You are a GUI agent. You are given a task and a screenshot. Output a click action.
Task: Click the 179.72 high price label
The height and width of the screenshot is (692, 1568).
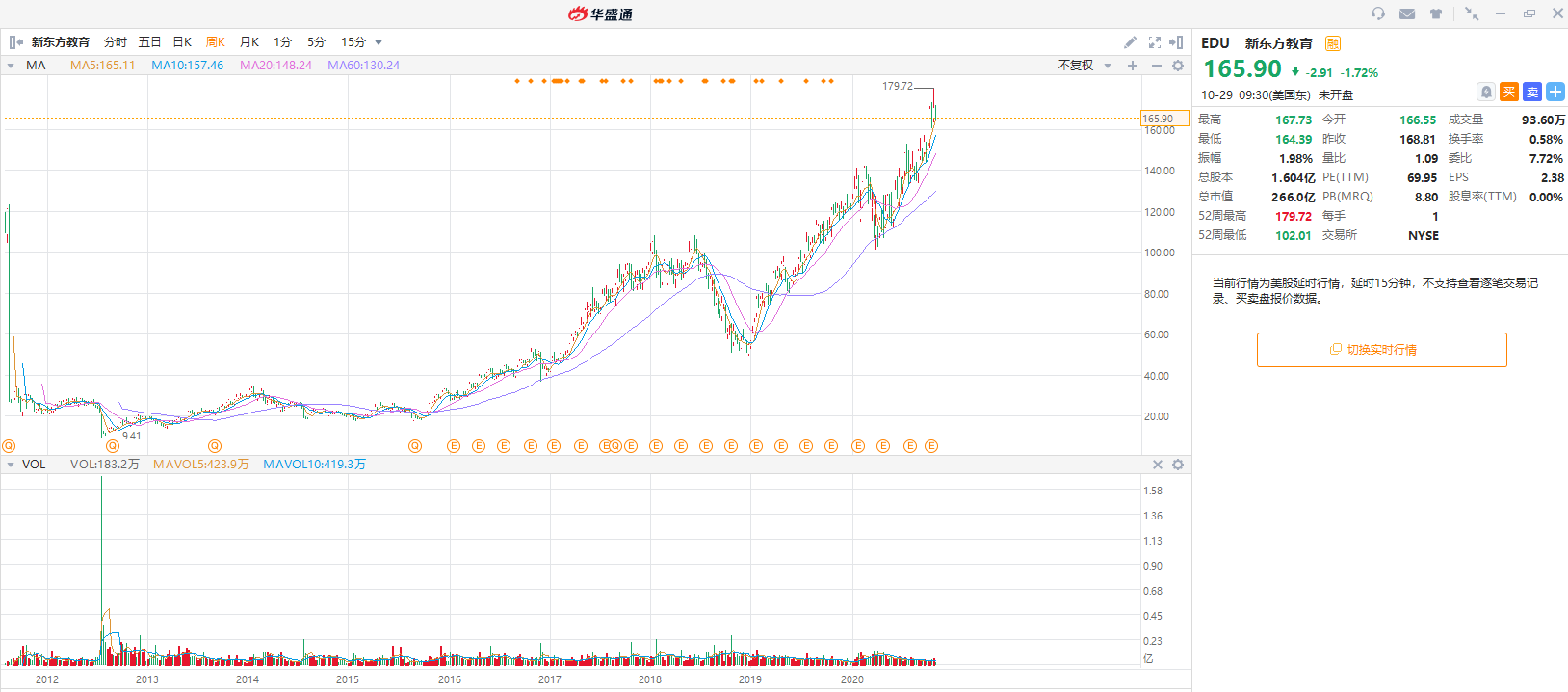coord(898,86)
